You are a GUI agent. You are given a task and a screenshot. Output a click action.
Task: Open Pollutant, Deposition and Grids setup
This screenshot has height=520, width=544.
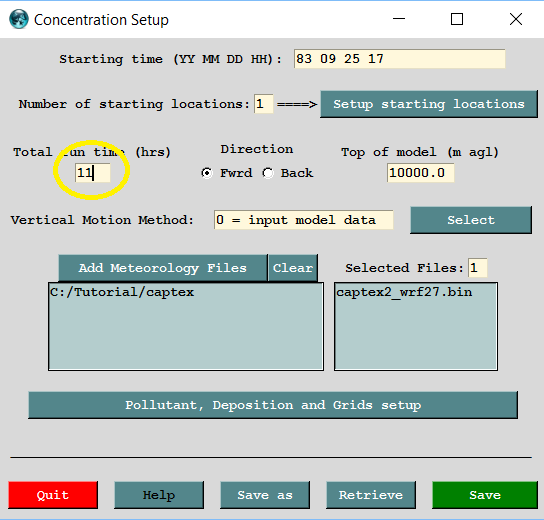pos(273,405)
